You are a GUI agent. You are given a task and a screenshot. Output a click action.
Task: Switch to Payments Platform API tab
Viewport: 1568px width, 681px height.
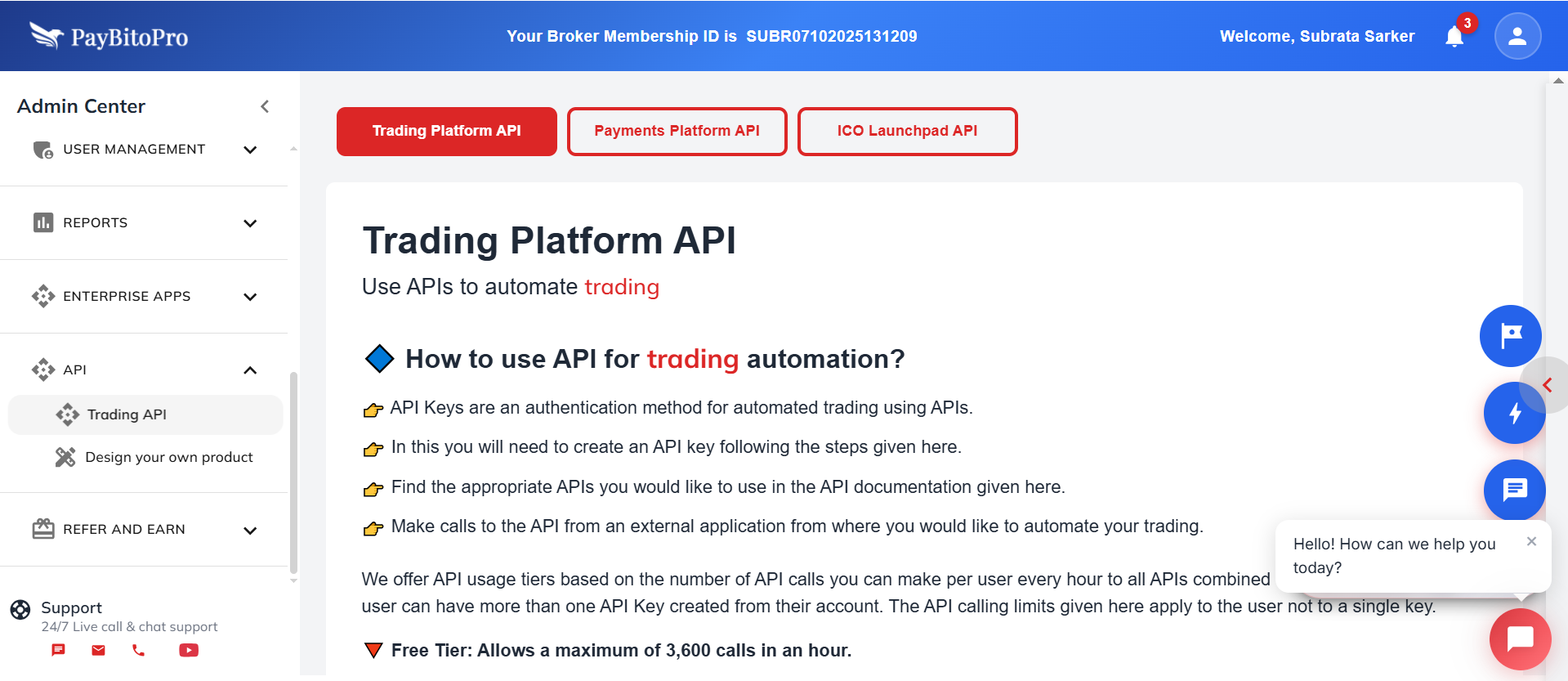(677, 131)
